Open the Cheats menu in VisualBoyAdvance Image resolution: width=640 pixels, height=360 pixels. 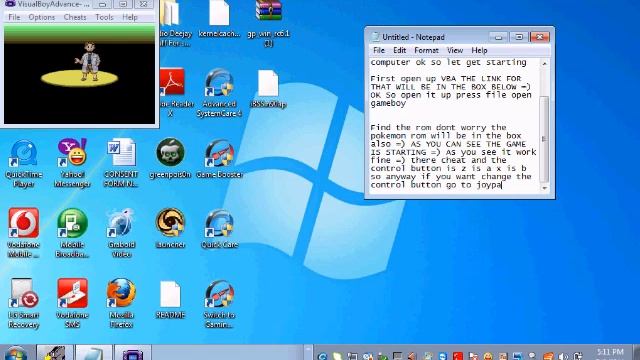(x=75, y=17)
